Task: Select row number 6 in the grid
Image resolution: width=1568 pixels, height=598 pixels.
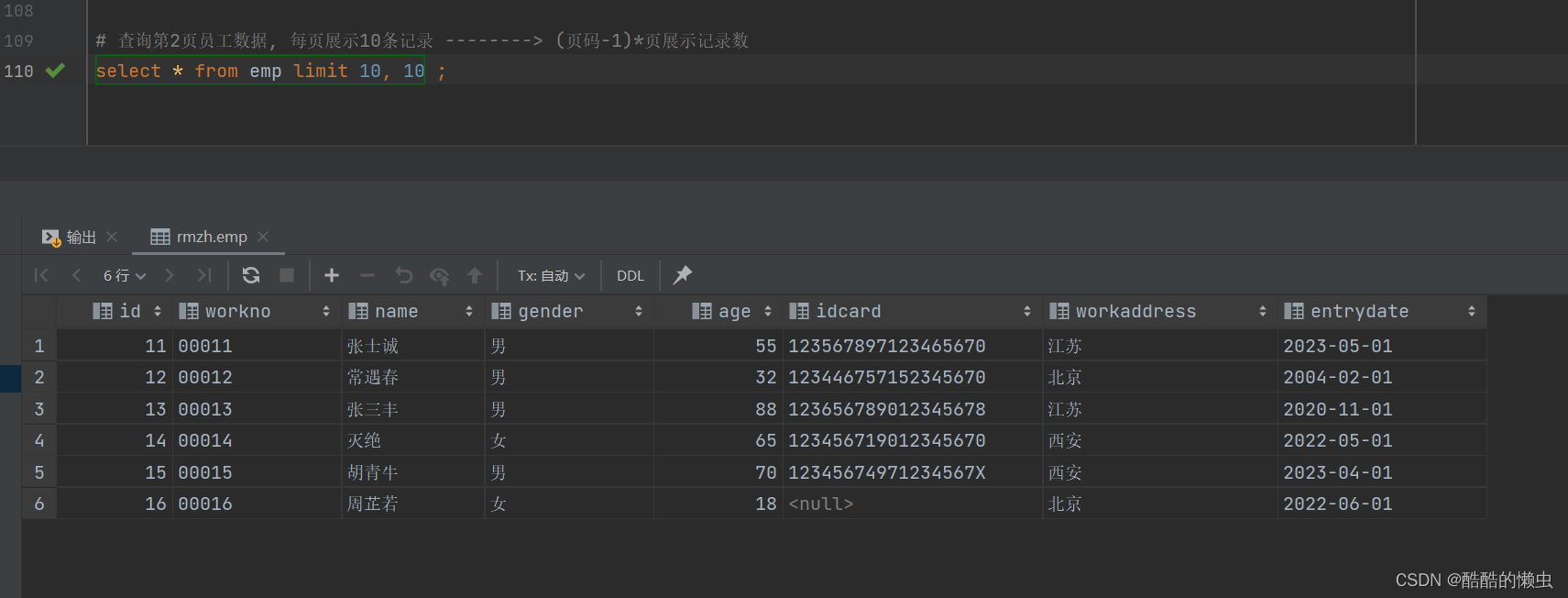Action: 39,504
